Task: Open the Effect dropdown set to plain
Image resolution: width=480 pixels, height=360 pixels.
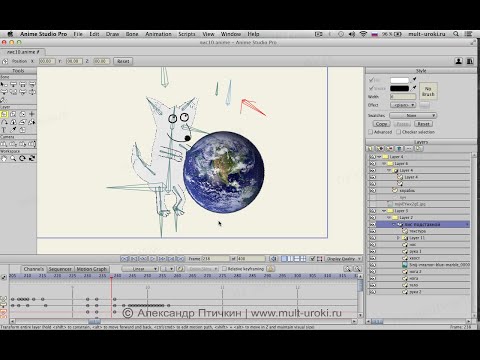Action: [403, 105]
